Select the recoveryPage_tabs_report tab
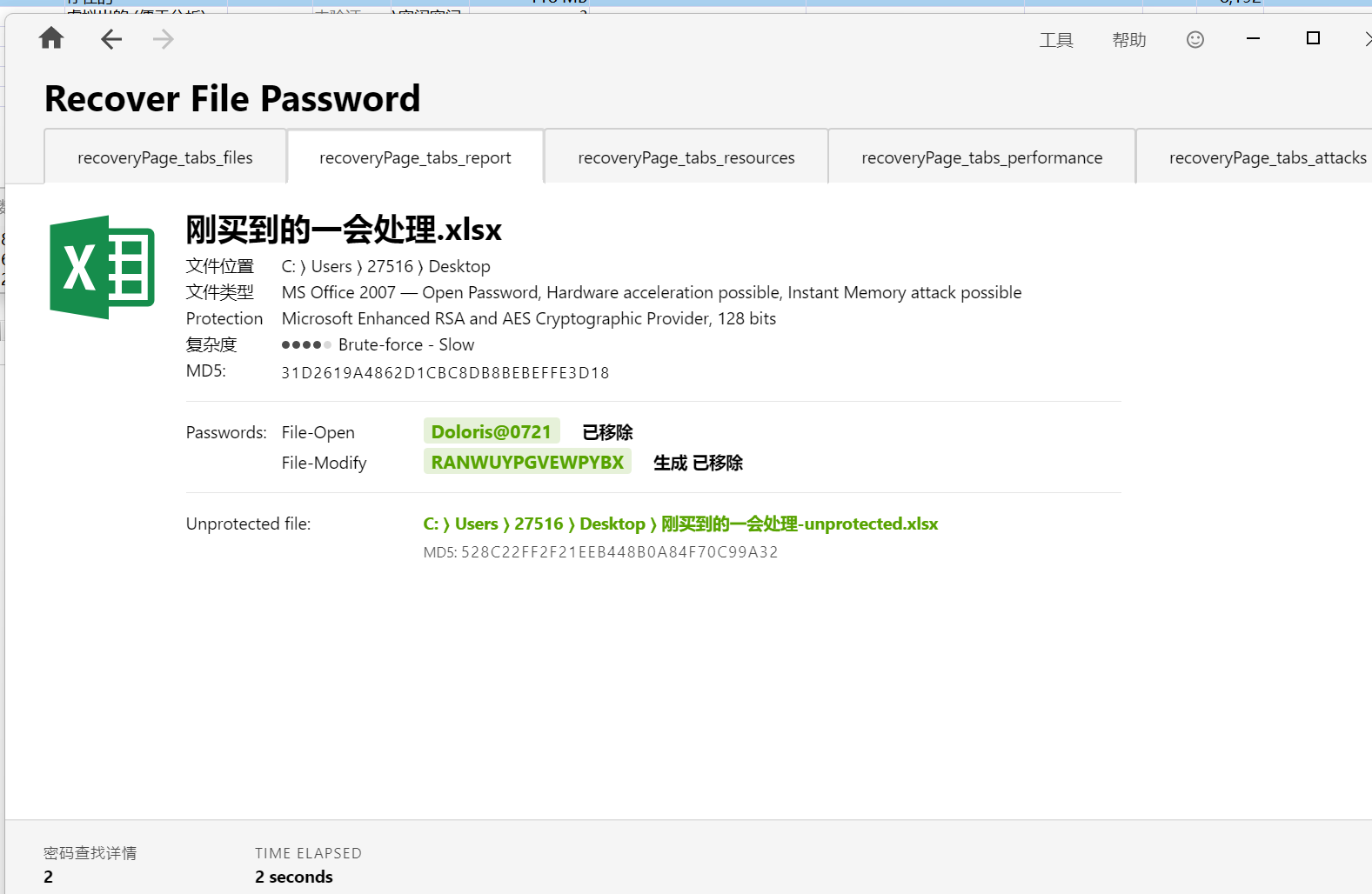Screen dimensions: 1372x894 [x=415, y=157]
